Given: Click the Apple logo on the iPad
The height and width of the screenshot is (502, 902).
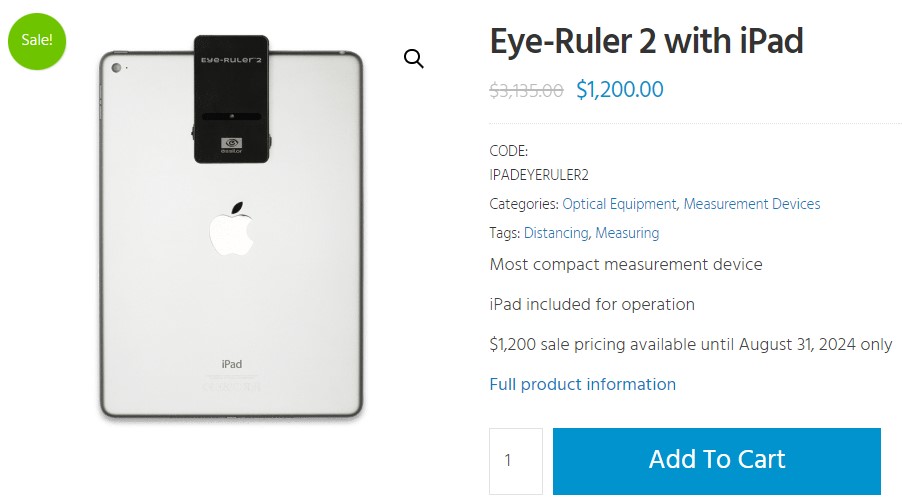Looking at the screenshot, I should point(232,229).
